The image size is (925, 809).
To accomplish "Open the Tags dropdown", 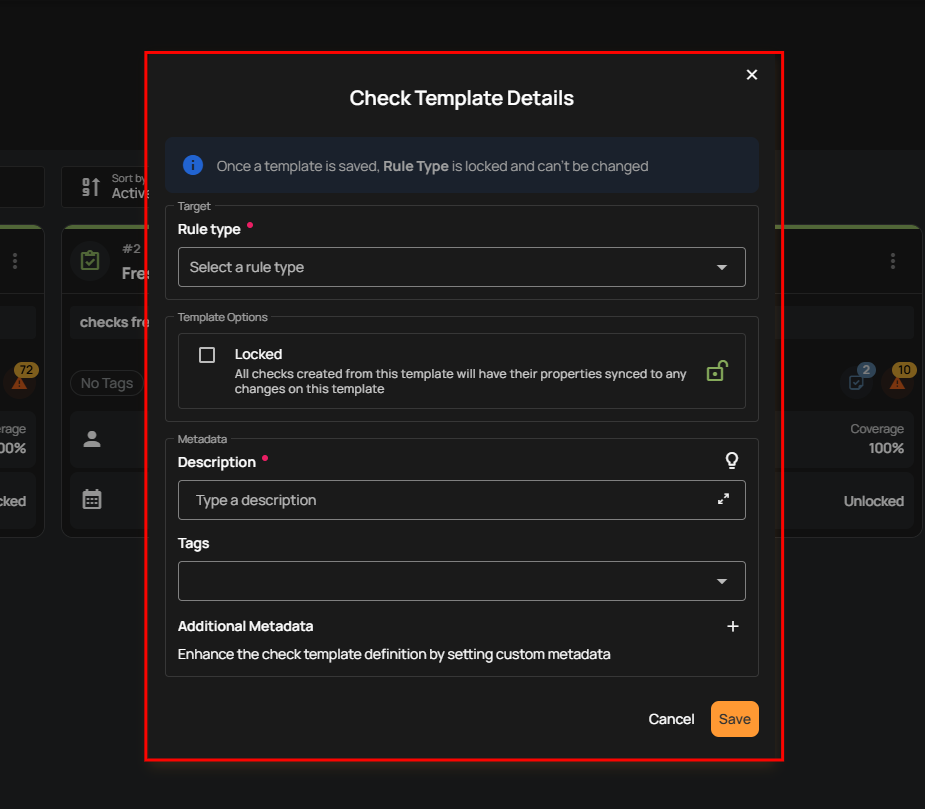I will [x=461, y=581].
